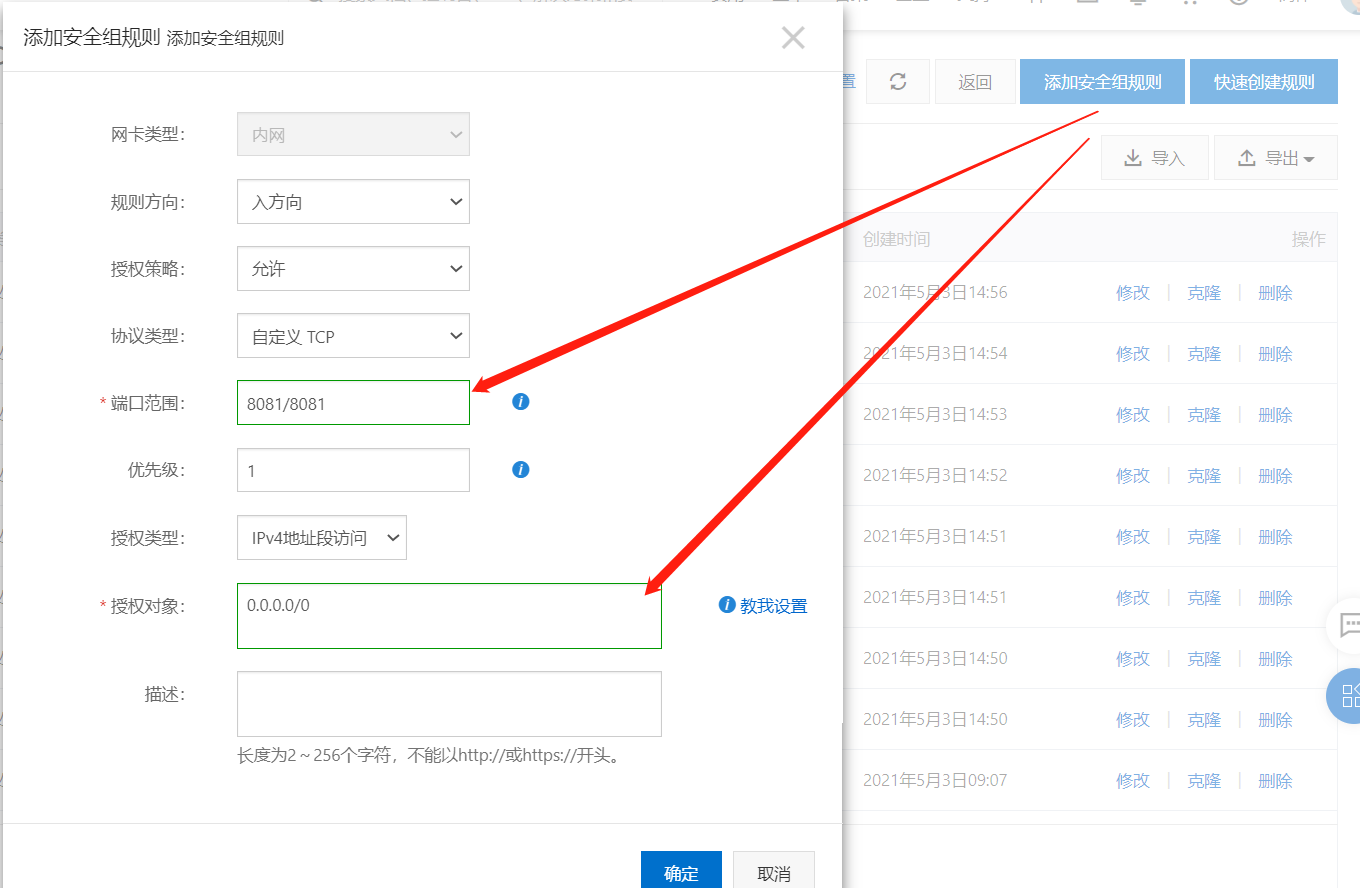Viewport: 1360px width, 888px height.
Task: Click the 优先级 input field
Action: 353,470
